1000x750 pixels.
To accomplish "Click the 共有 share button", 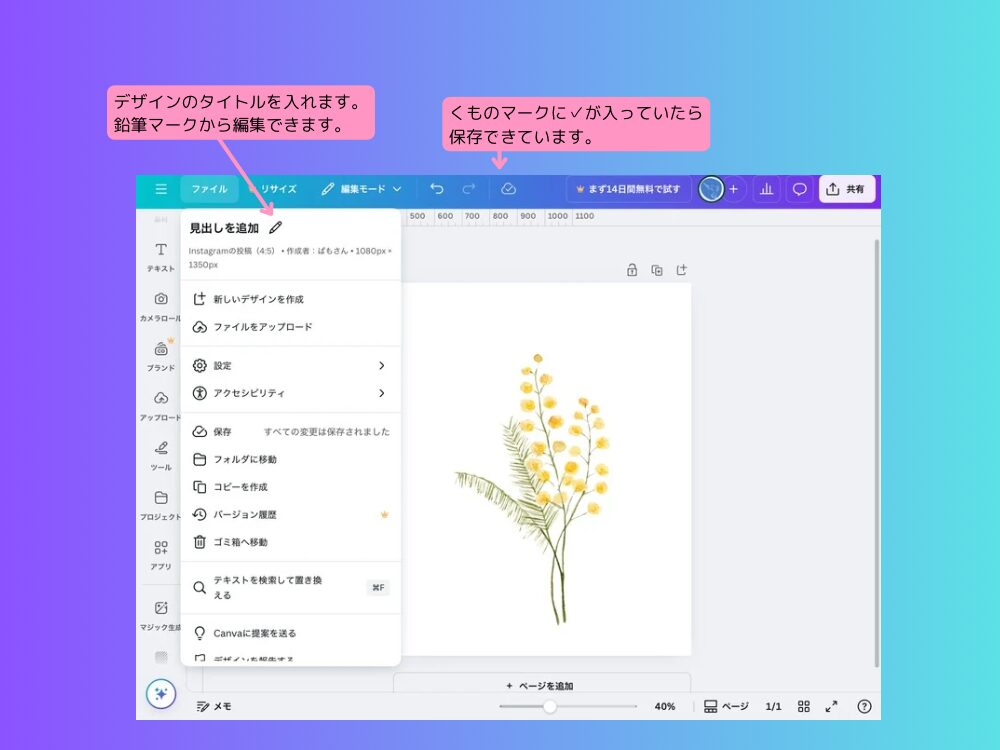I will (846, 189).
